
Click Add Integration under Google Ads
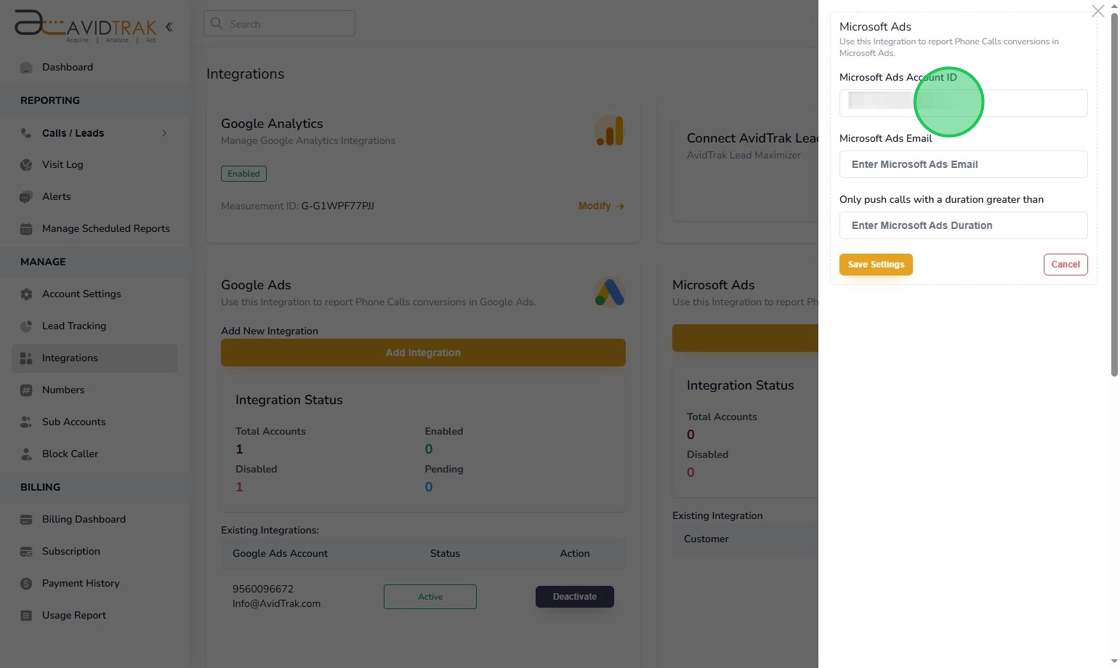pos(423,352)
